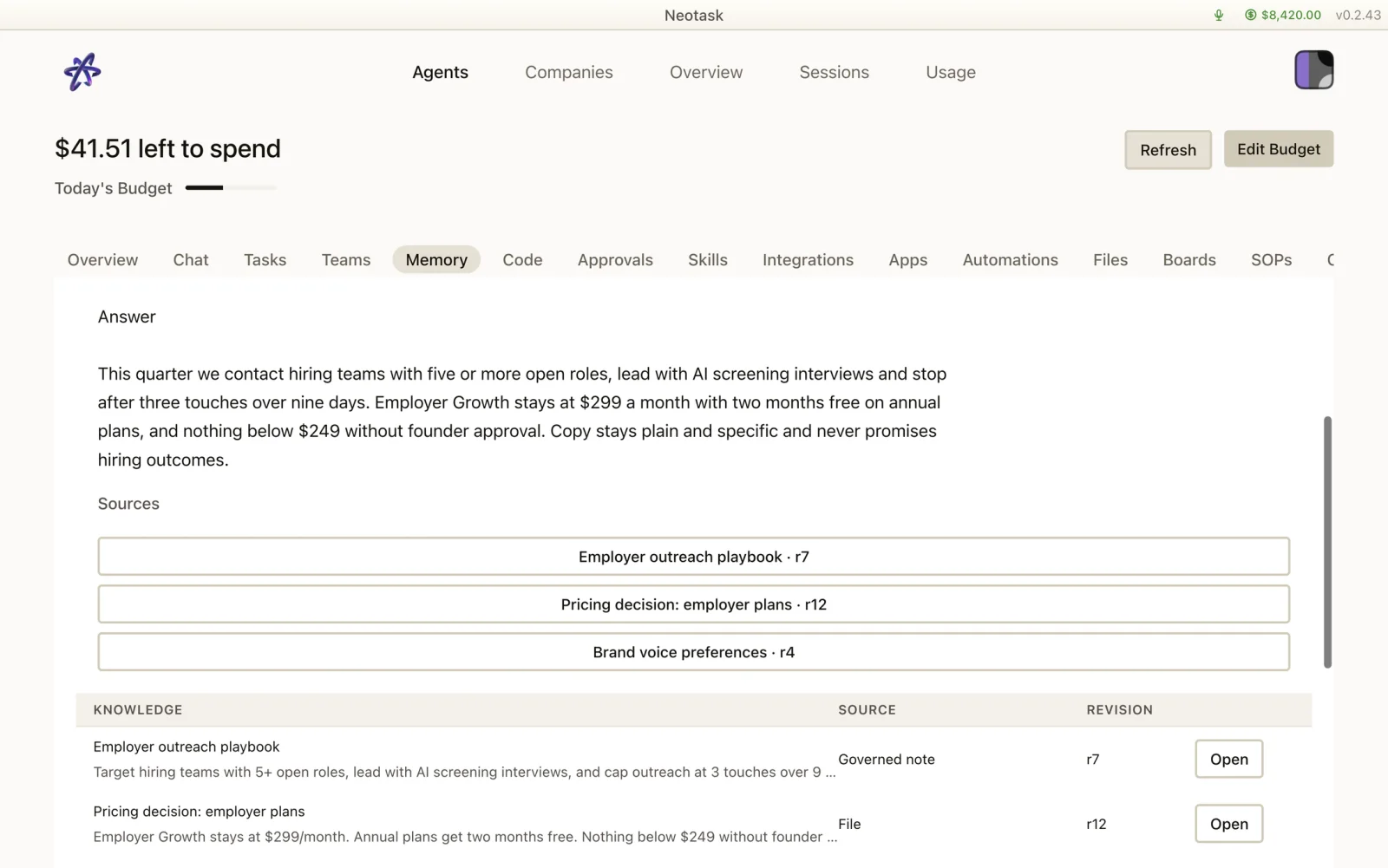Select the Memory tab
This screenshot has height=868, width=1388.
(436, 259)
